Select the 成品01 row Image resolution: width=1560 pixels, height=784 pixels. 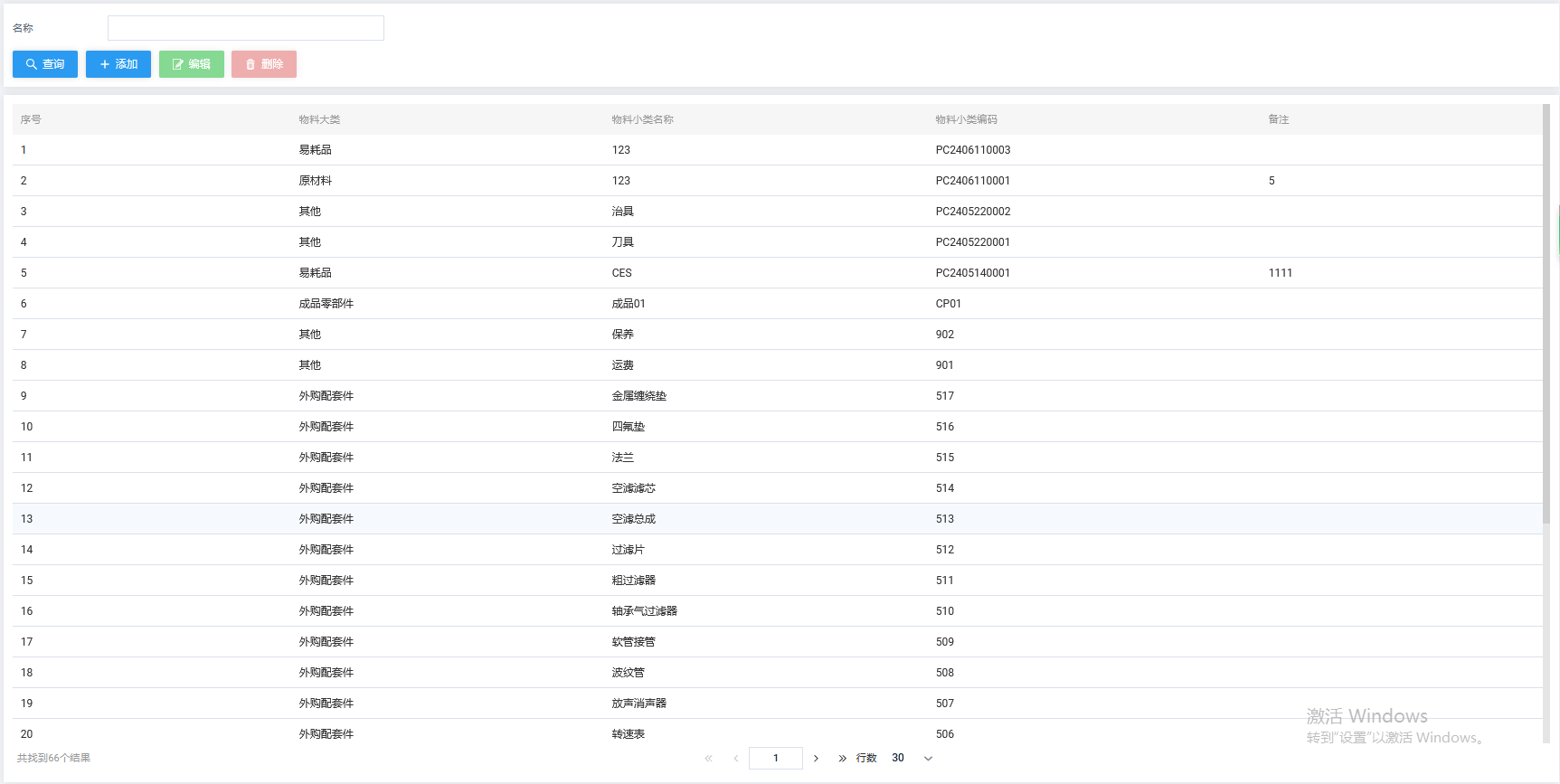[629, 304]
